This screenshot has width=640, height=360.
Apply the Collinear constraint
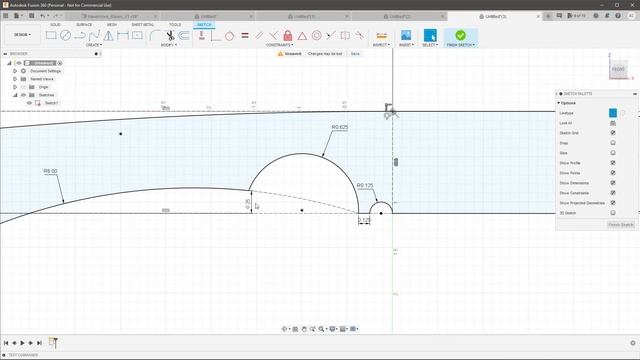click(x=331, y=36)
